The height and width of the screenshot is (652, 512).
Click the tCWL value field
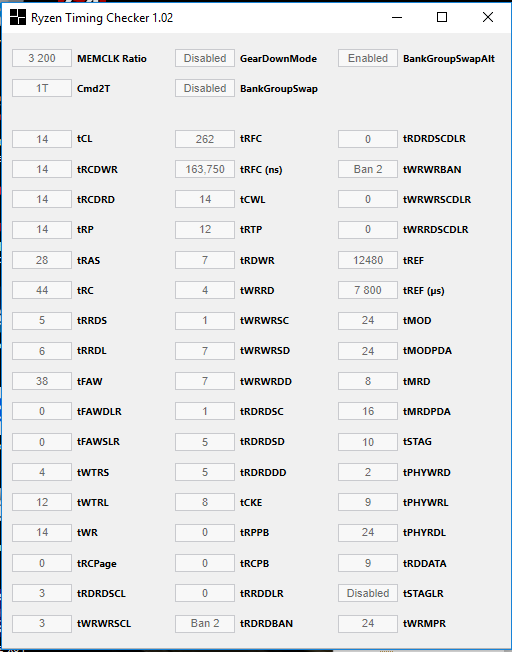[205, 199]
